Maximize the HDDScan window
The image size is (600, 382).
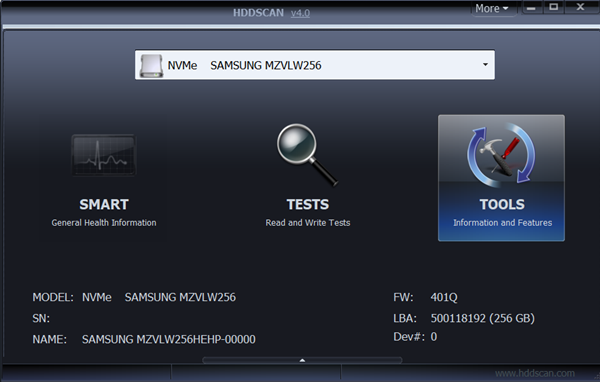(x=554, y=7)
